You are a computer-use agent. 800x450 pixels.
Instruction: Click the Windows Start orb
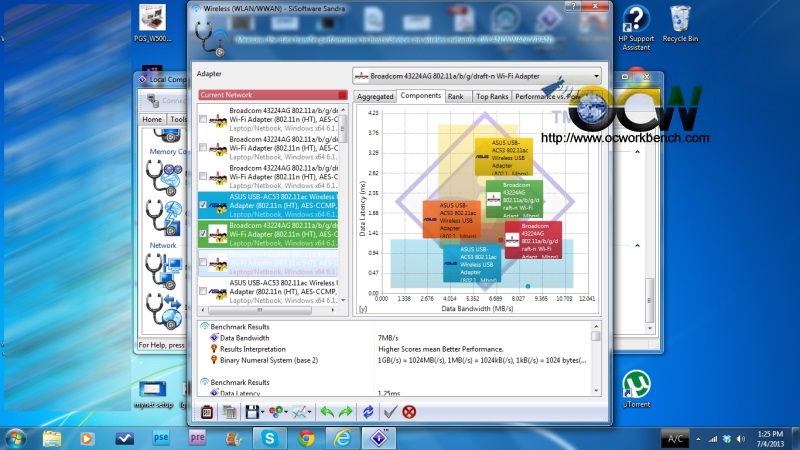click(x=15, y=438)
